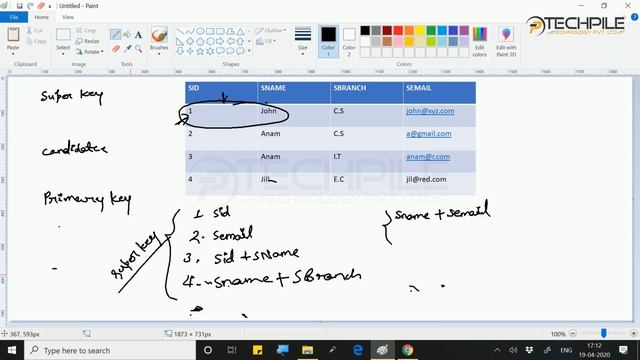Open the shape Outline dropdown

[x=271, y=31]
